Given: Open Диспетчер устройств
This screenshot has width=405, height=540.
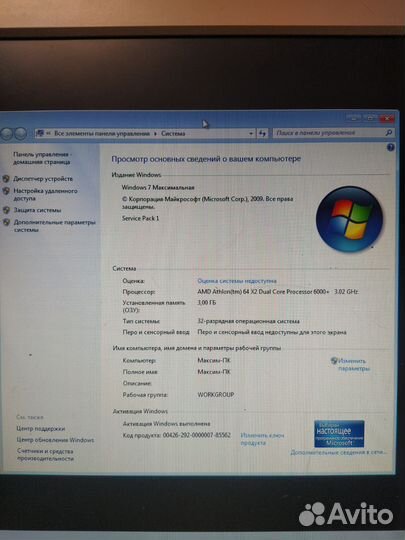Looking at the screenshot, I should 43,179.
